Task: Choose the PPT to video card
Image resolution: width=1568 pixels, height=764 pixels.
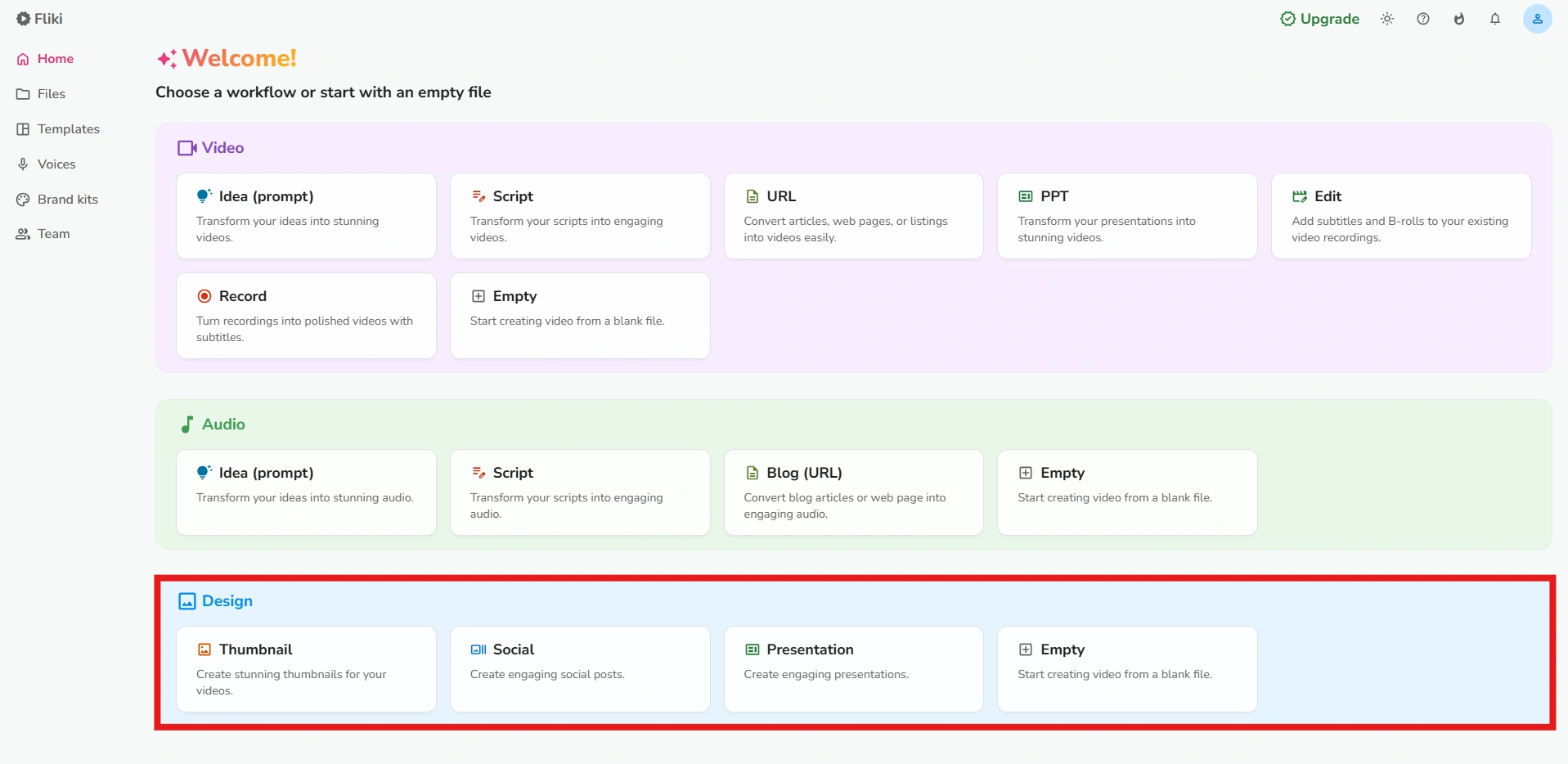Action: pos(1127,216)
